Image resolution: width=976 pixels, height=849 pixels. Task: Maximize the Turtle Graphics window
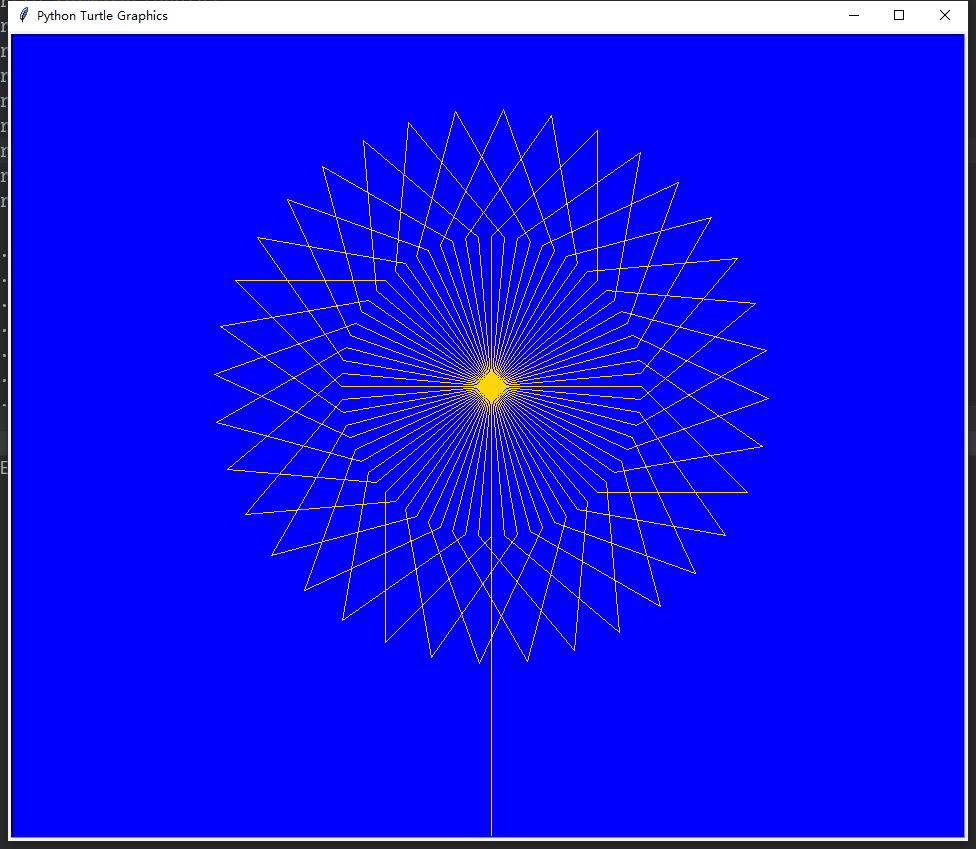coord(899,15)
